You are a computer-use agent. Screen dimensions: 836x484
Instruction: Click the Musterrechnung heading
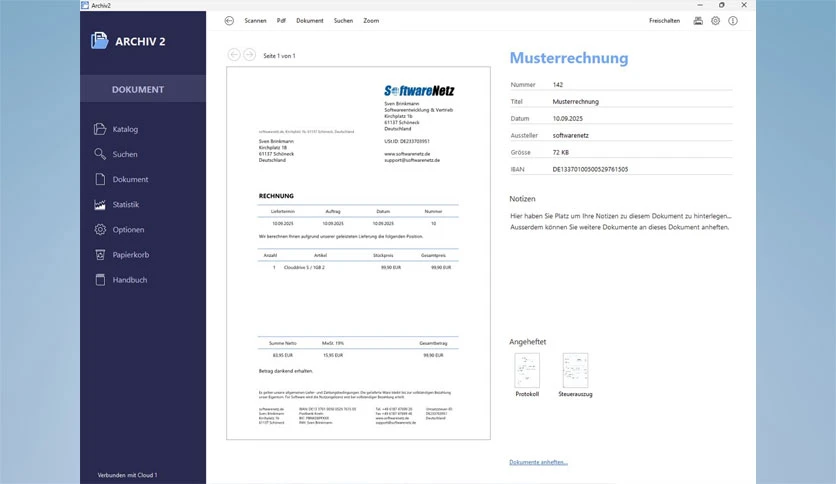(x=569, y=58)
